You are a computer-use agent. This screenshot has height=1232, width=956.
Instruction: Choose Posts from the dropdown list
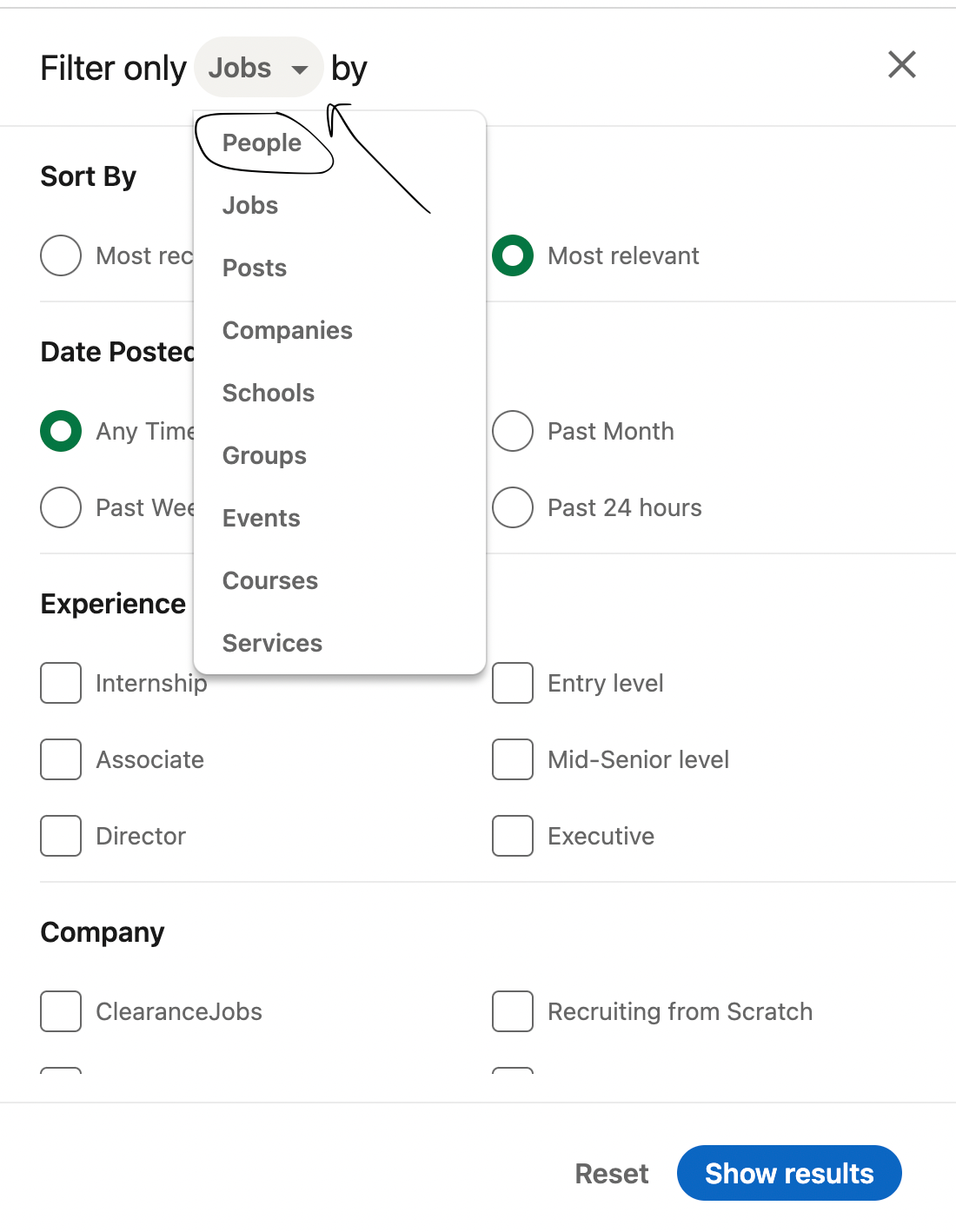(255, 268)
